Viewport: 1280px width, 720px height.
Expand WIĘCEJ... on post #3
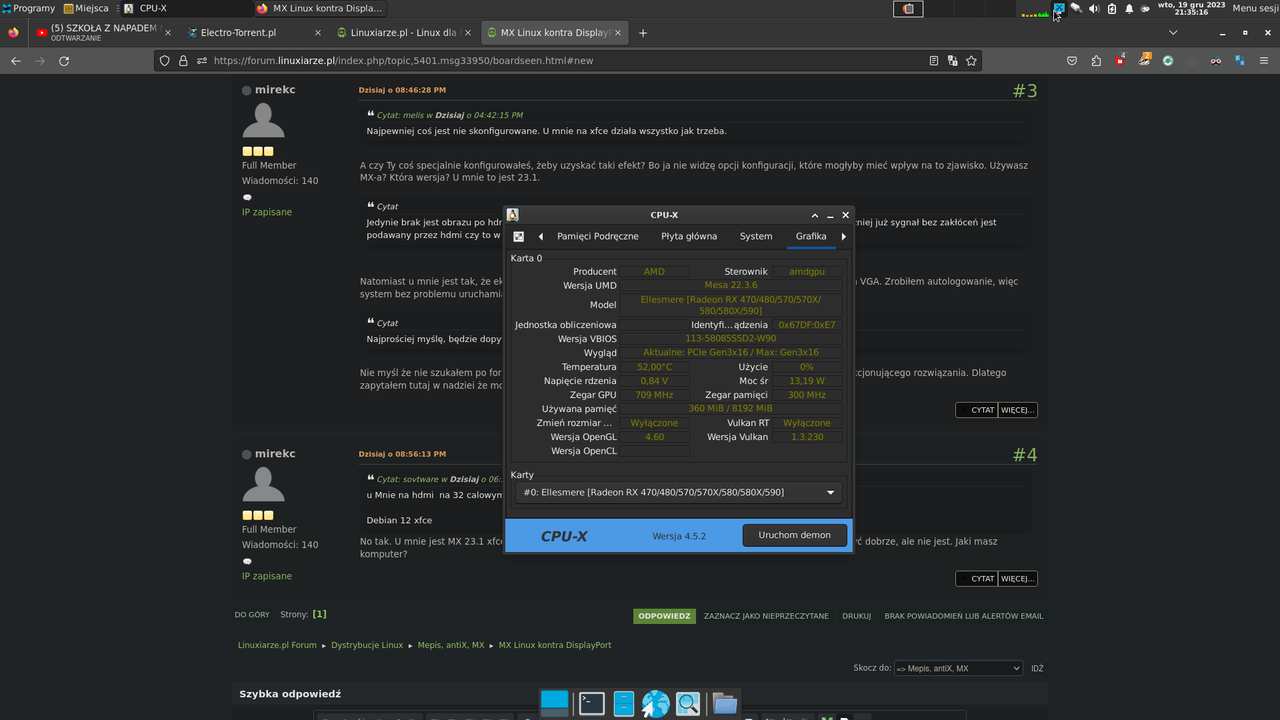[1017, 410]
